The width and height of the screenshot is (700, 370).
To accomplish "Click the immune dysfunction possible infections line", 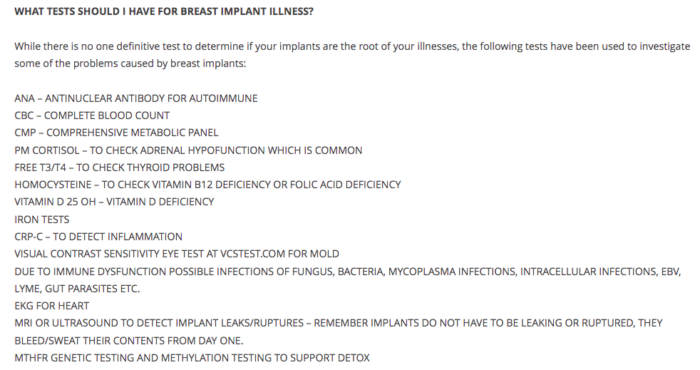I will (x=347, y=271).
